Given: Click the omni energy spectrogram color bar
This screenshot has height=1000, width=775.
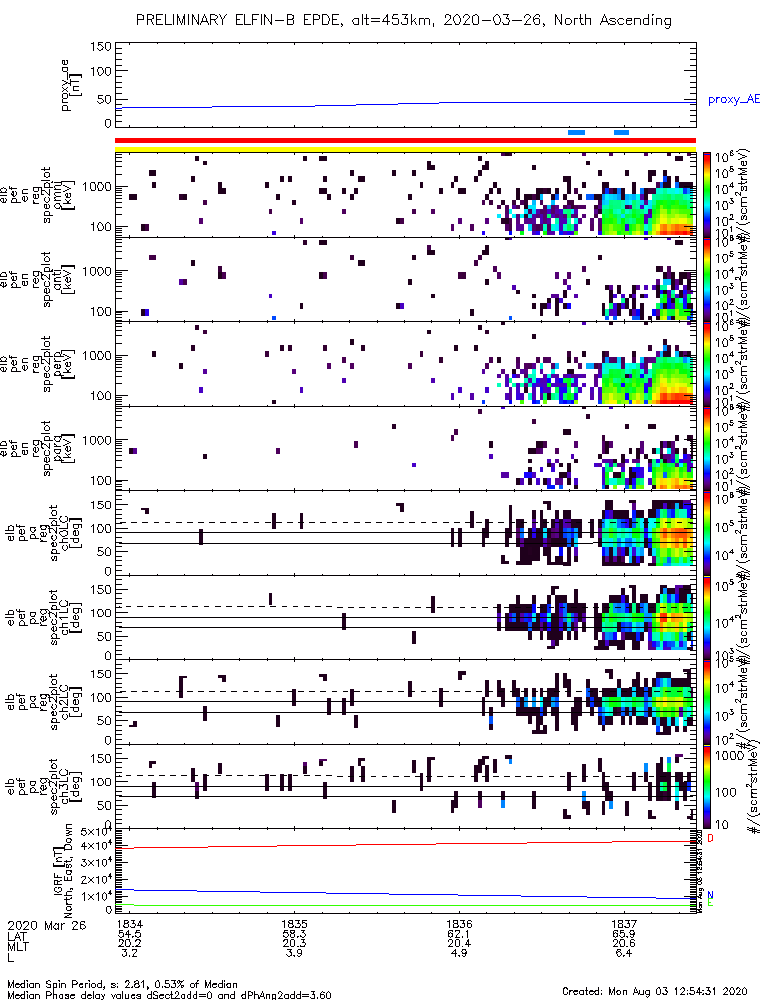Looking at the screenshot, I should coord(707,195).
